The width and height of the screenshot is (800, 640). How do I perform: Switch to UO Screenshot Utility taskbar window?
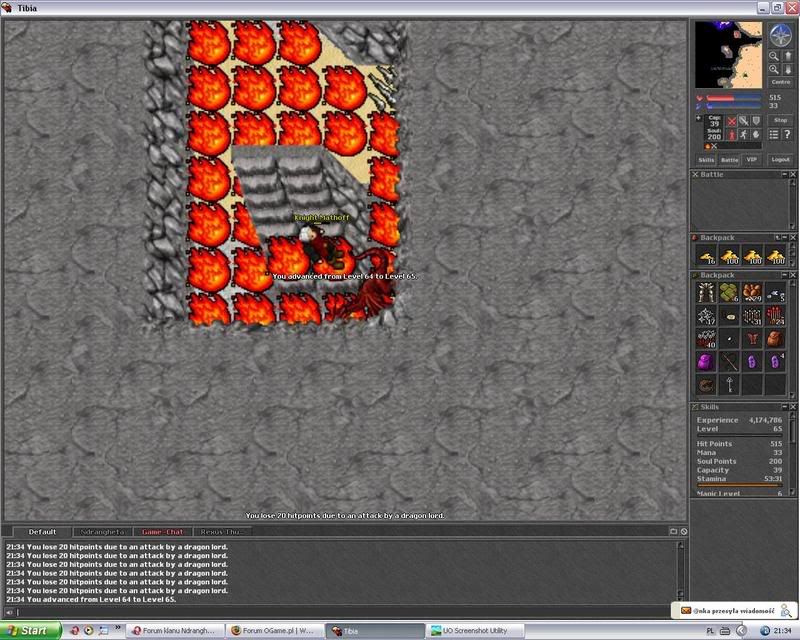coord(474,631)
